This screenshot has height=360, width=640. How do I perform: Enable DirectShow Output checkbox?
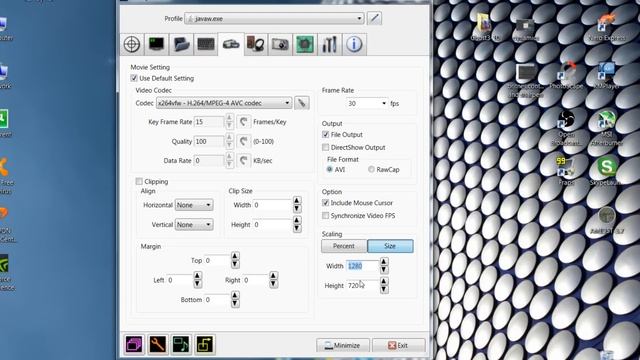tap(325, 147)
